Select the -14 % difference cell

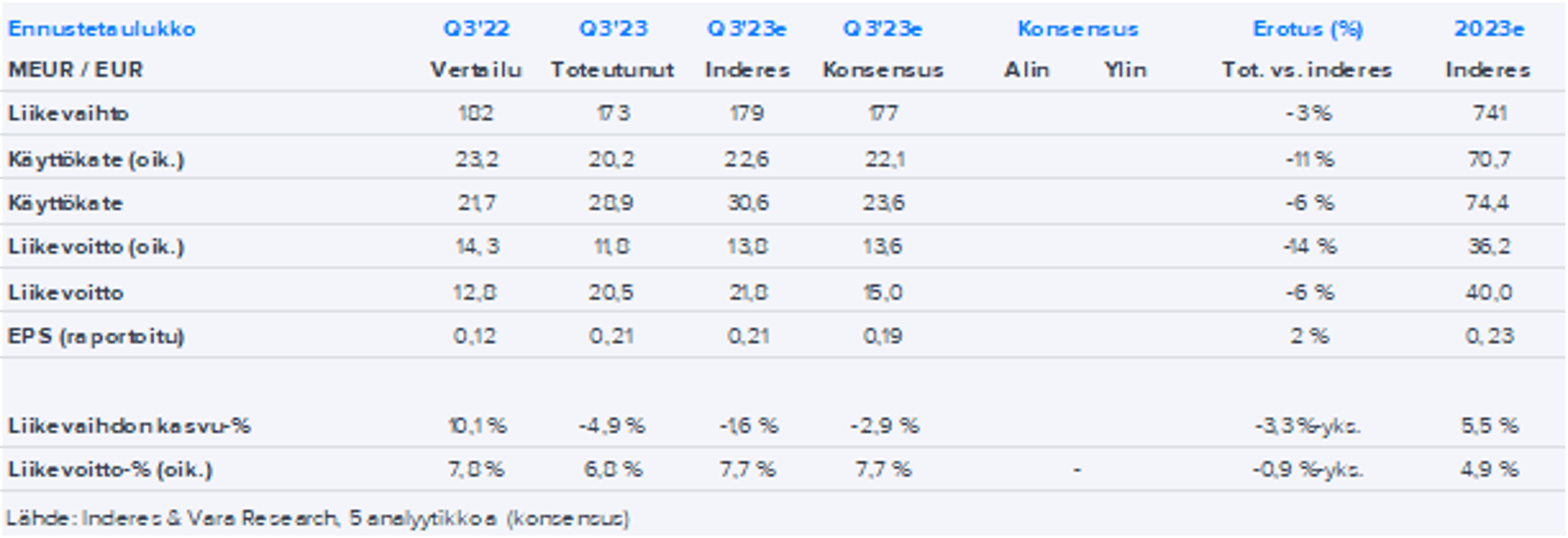tap(1309, 247)
